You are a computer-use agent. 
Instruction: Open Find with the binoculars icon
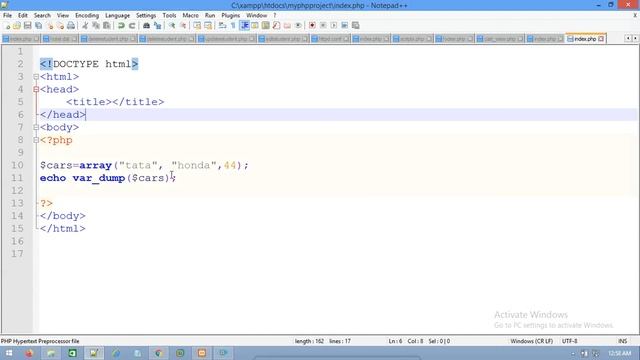click(x=146, y=26)
